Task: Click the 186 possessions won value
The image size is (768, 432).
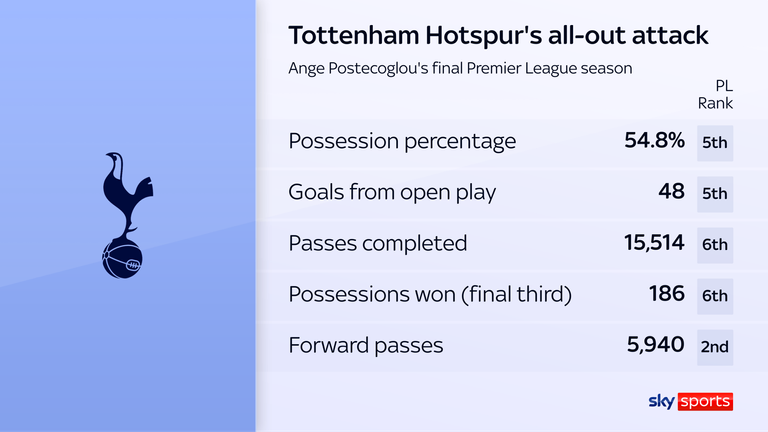Action: coord(667,294)
